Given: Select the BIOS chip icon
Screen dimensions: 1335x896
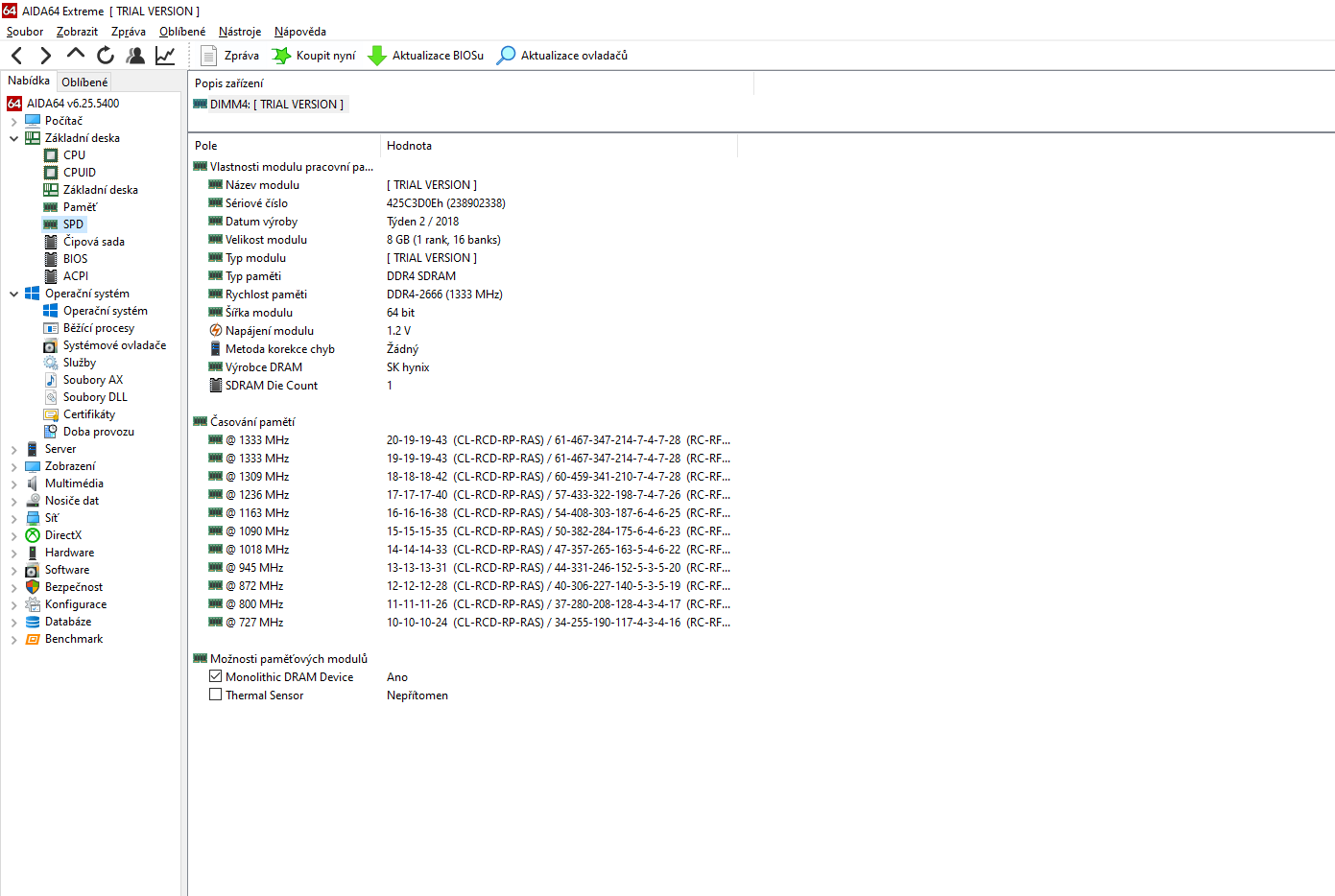Looking at the screenshot, I should click(x=51, y=259).
